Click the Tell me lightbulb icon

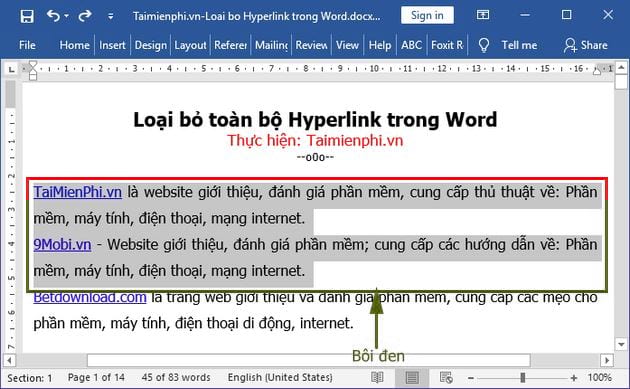[x=484, y=45]
